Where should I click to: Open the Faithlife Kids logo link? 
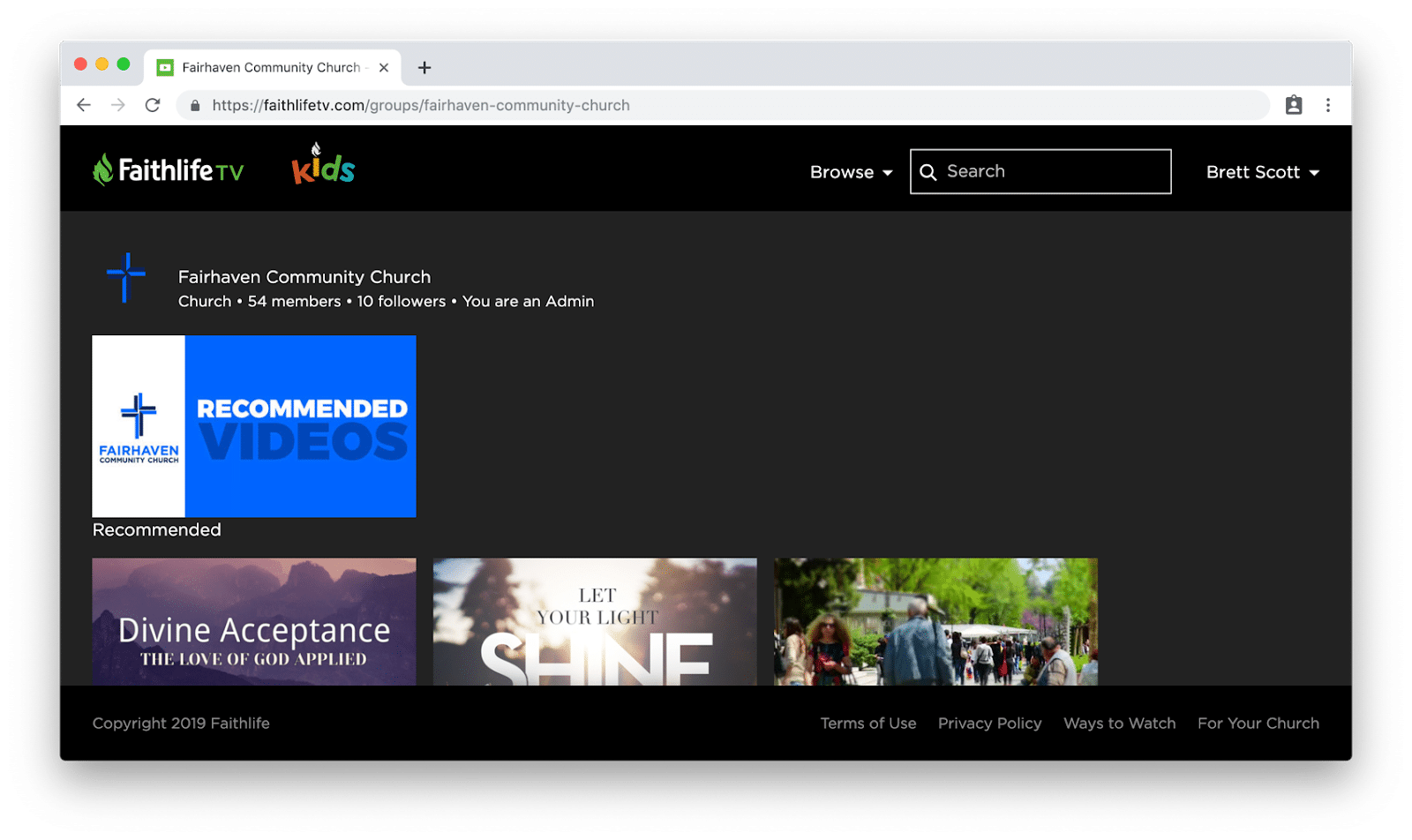(x=324, y=164)
